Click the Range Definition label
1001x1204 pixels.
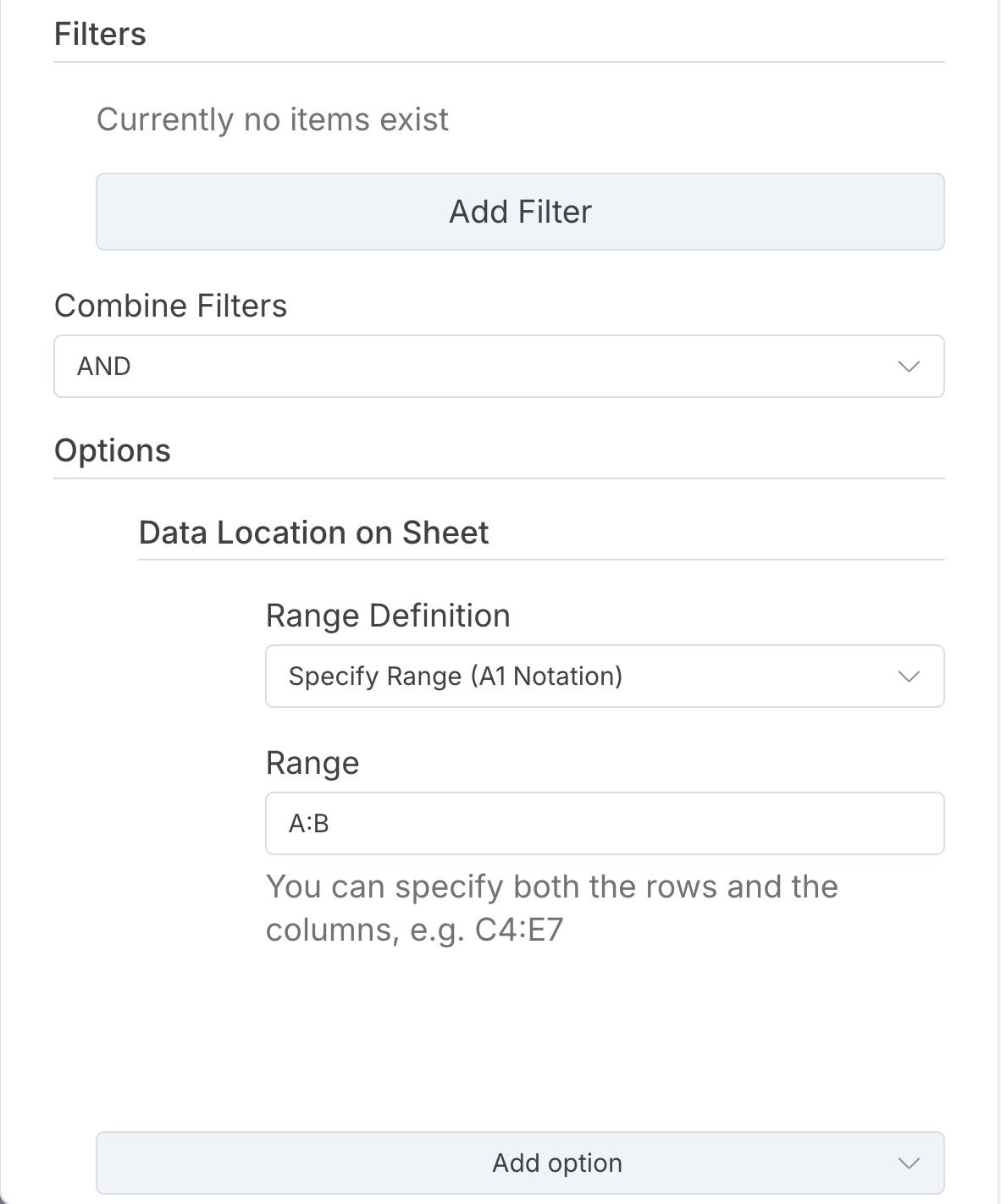[x=388, y=616]
